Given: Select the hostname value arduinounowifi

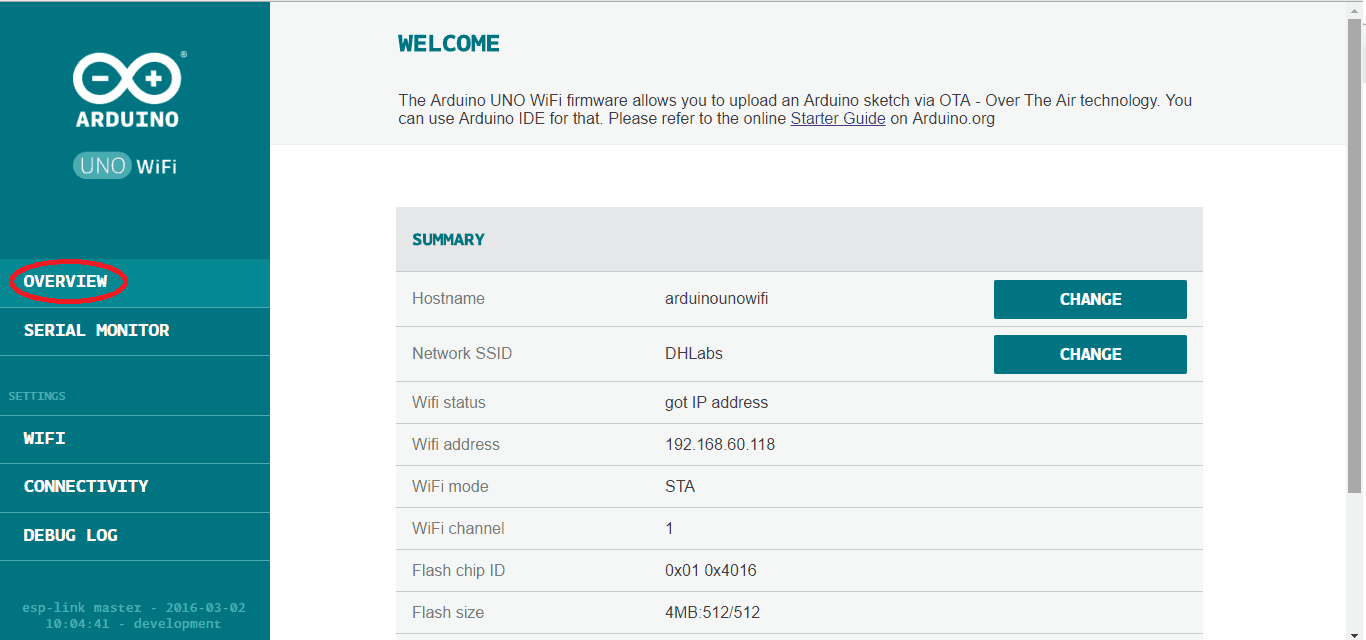Looking at the screenshot, I should tap(716, 299).
